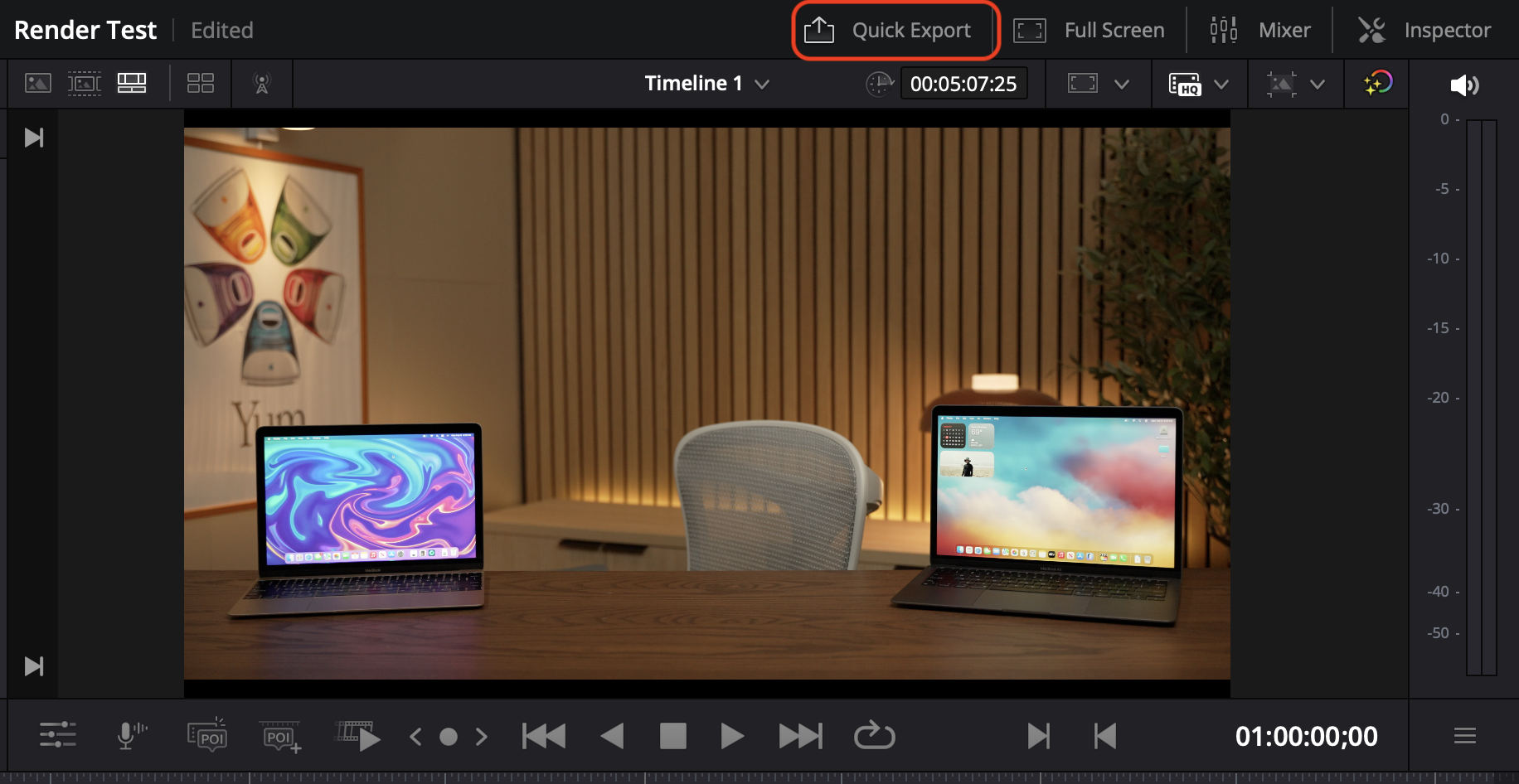Open the Full Screen viewer

(1090, 31)
